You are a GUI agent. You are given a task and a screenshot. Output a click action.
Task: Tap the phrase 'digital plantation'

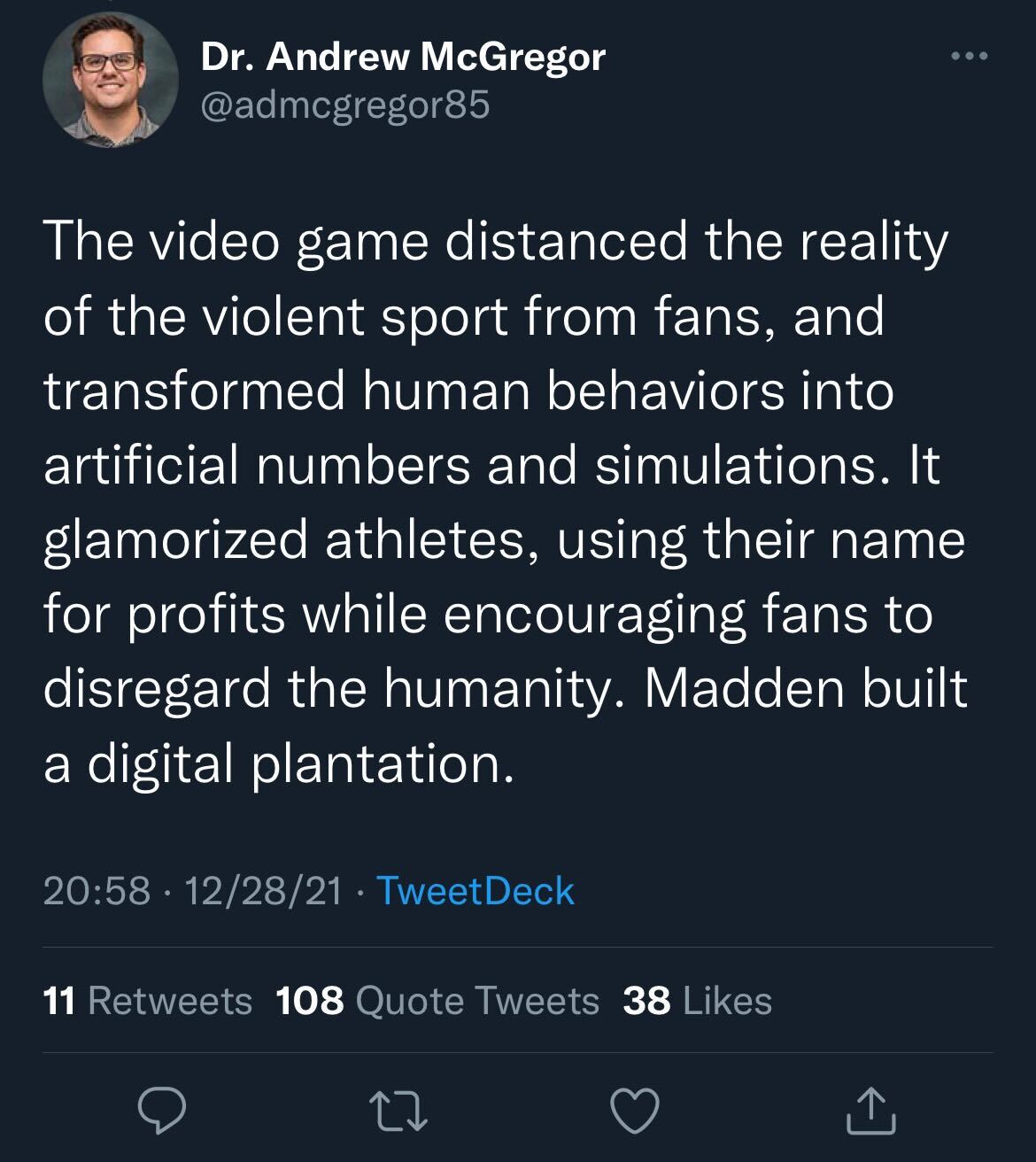point(299,762)
